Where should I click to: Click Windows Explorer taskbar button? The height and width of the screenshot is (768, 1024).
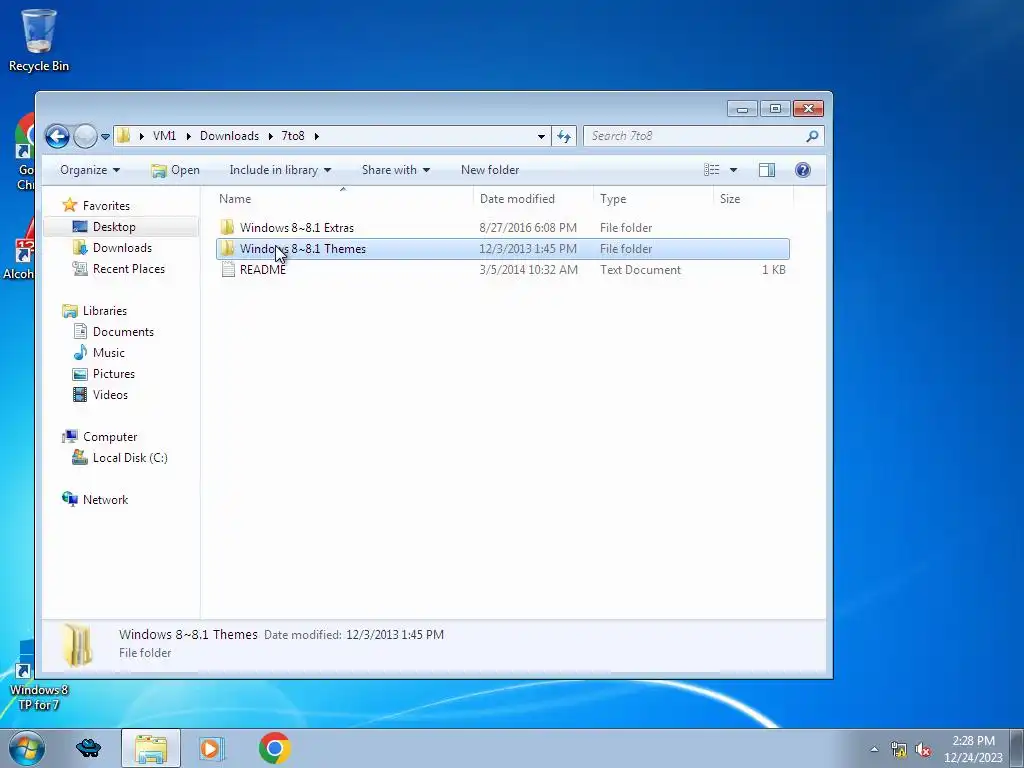click(x=151, y=748)
